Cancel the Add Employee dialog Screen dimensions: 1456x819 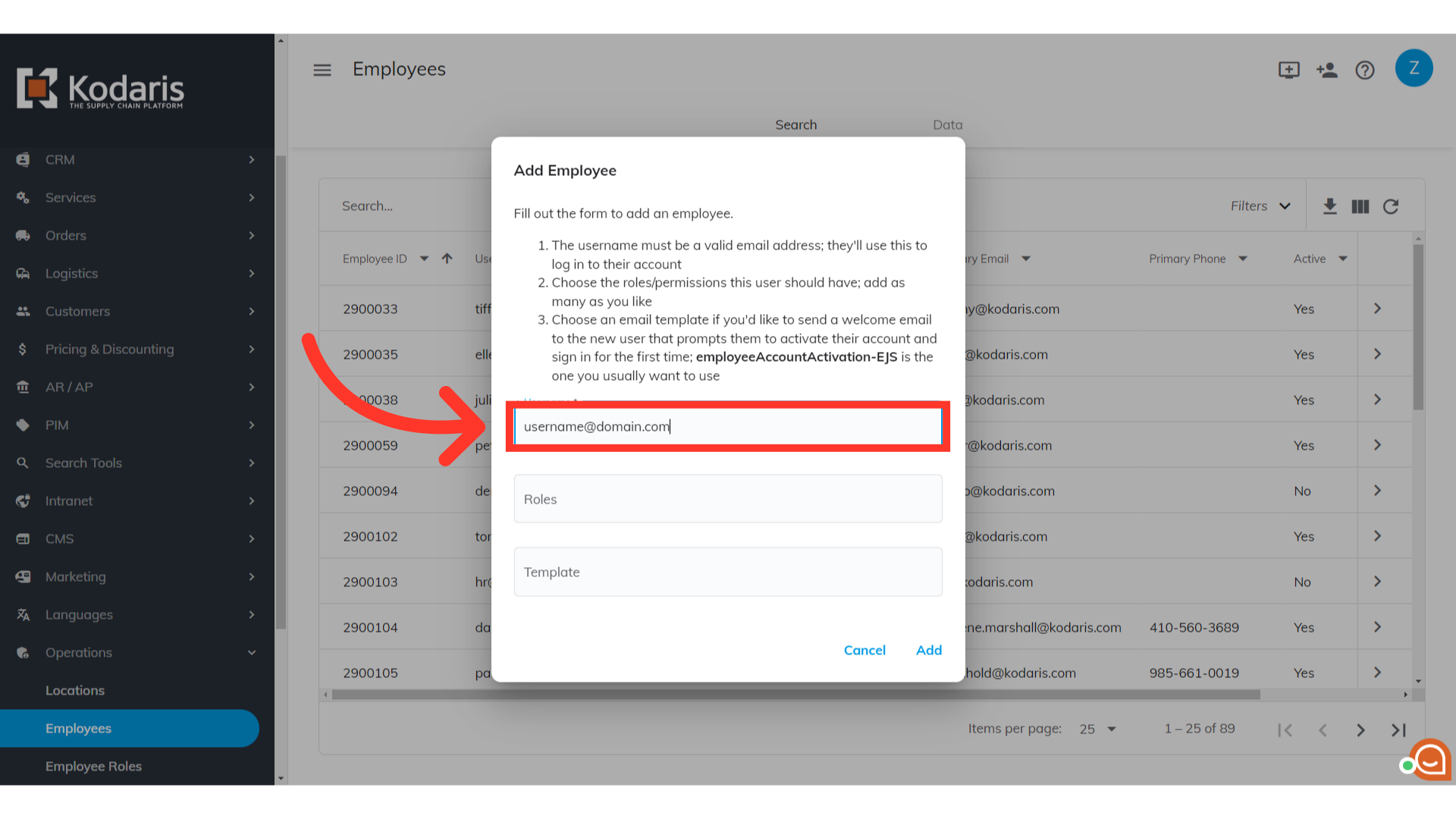pos(864,650)
